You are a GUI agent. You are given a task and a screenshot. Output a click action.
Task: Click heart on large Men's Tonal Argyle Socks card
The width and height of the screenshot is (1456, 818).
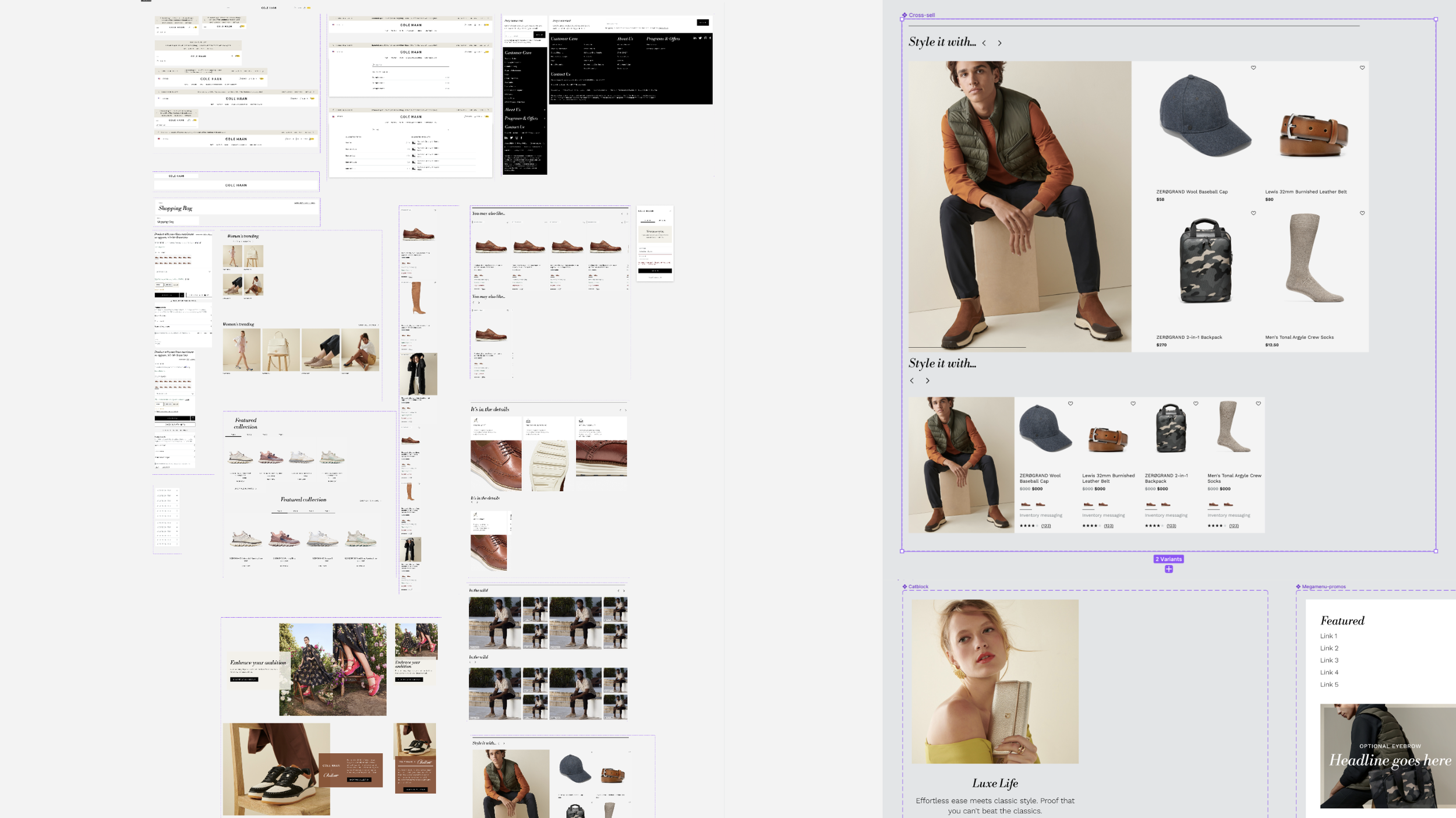(1362, 213)
